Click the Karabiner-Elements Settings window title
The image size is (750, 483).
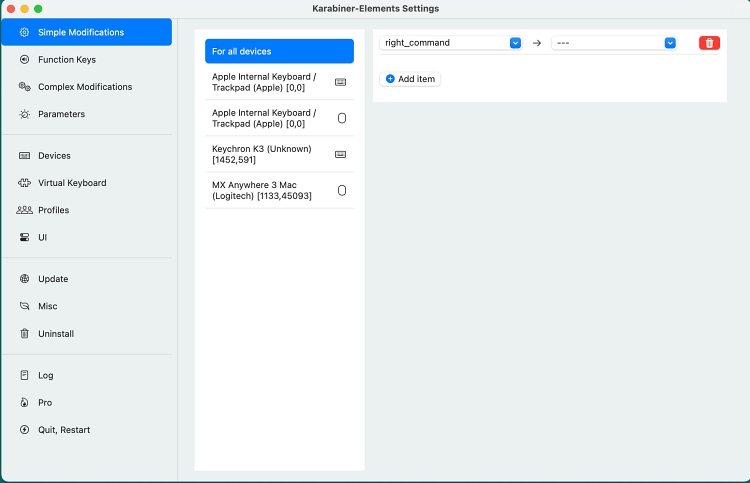pos(375,8)
